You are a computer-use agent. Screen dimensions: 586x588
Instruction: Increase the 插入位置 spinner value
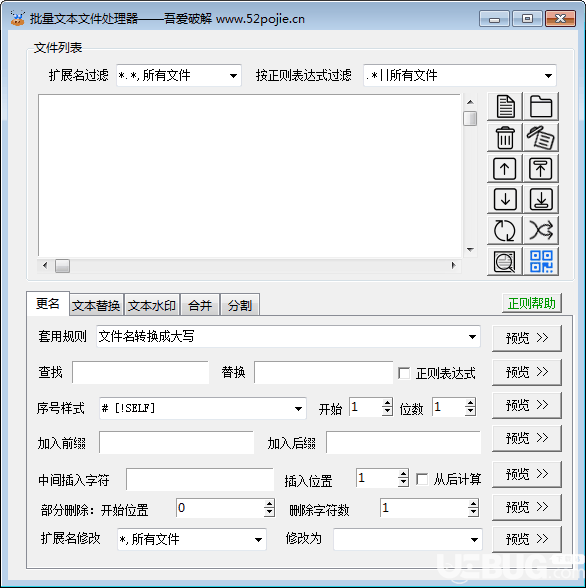pyautogui.click(x=403, y=474)
